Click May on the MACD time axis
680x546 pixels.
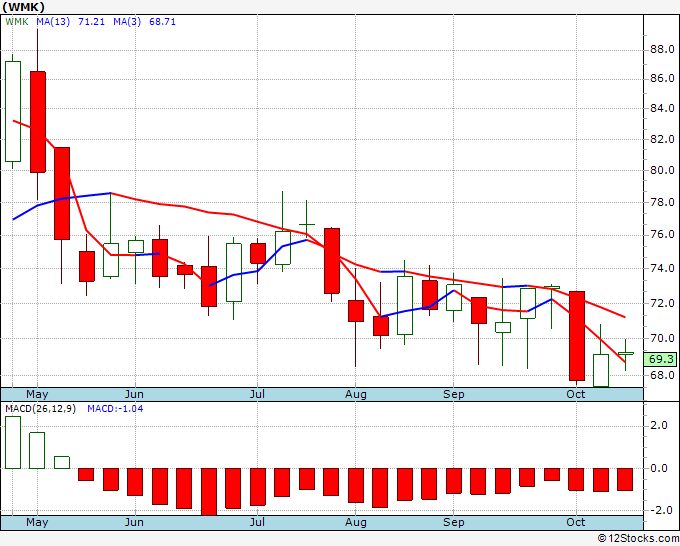coord(37,522)
